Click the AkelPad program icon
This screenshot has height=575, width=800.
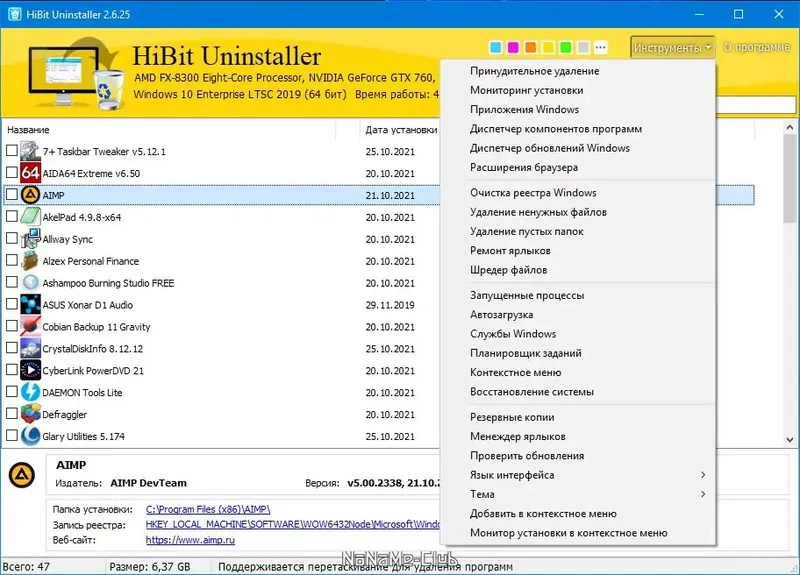tap(30, 217)
